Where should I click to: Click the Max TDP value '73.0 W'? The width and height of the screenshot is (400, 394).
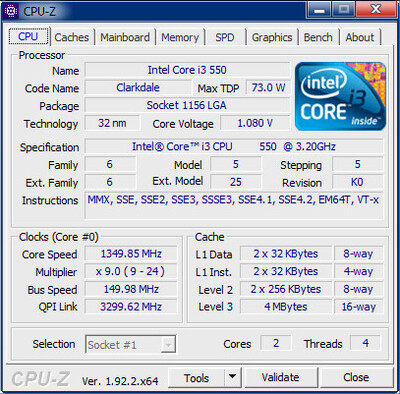(268, 88)
